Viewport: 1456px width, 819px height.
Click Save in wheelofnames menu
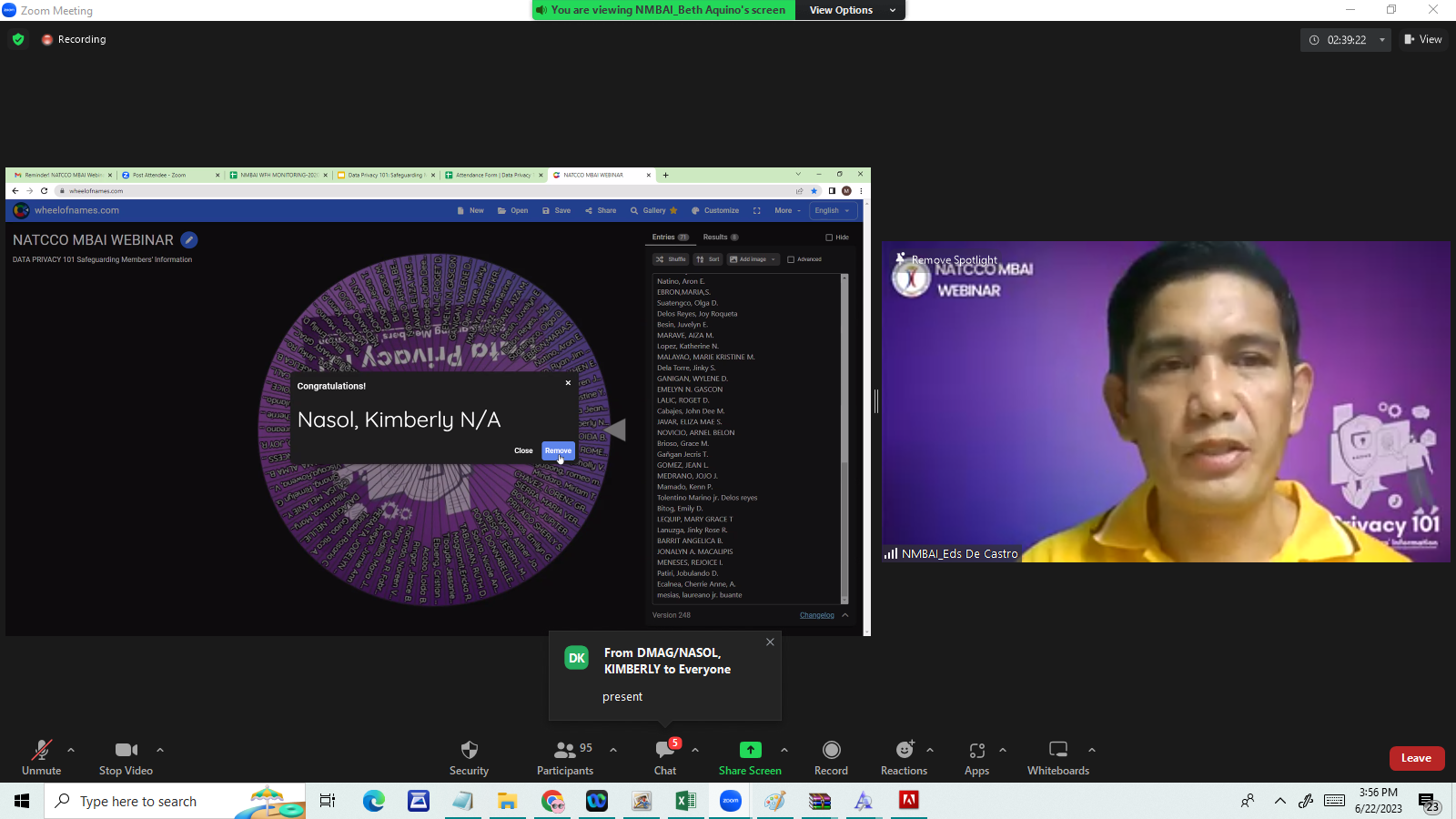pyautogui.click(x=557, y=210)
